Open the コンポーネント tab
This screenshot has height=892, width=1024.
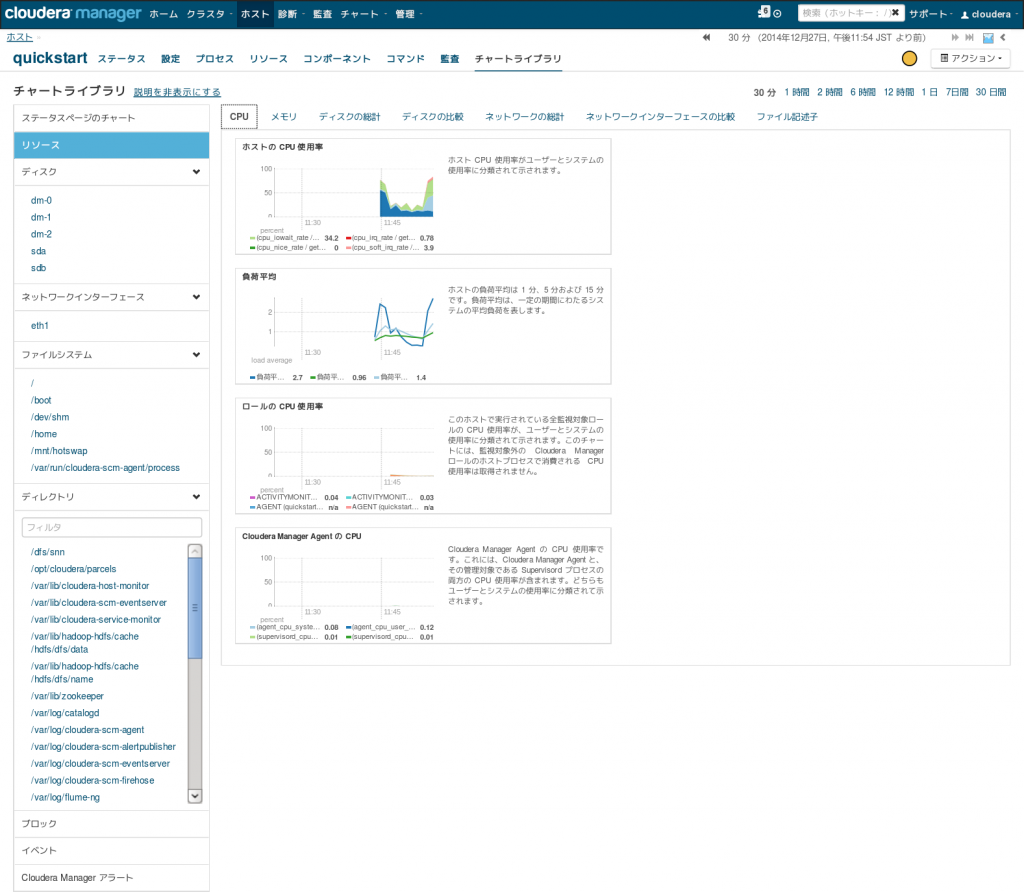pos(337,59)
